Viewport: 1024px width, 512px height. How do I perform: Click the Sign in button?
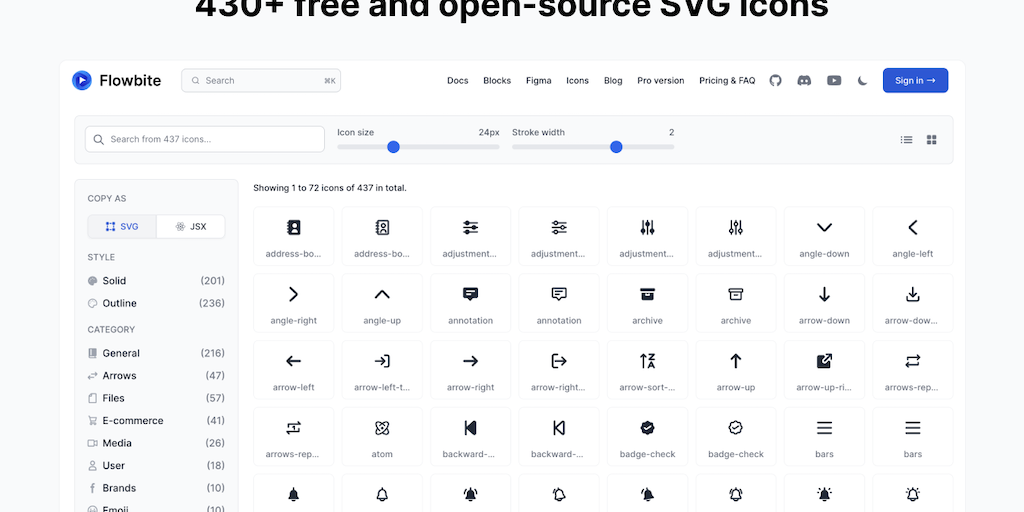[x=916, y=80]
